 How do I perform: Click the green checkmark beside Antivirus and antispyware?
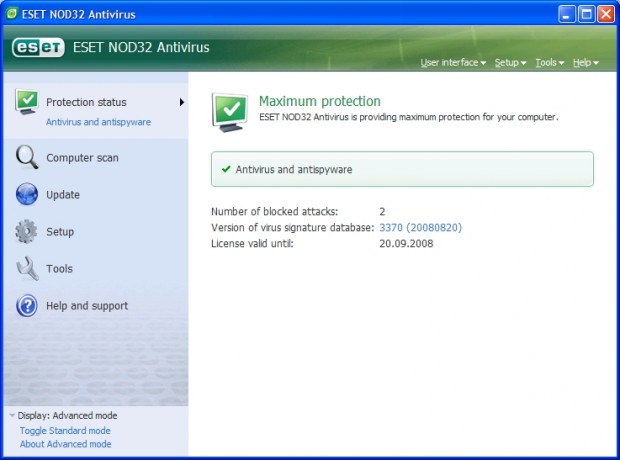click(226, 169)
